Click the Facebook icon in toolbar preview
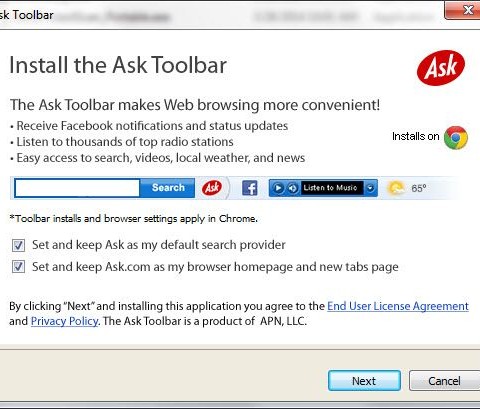Image resolution: width=480 pixels, height=409 pixels. click(250, 188)
